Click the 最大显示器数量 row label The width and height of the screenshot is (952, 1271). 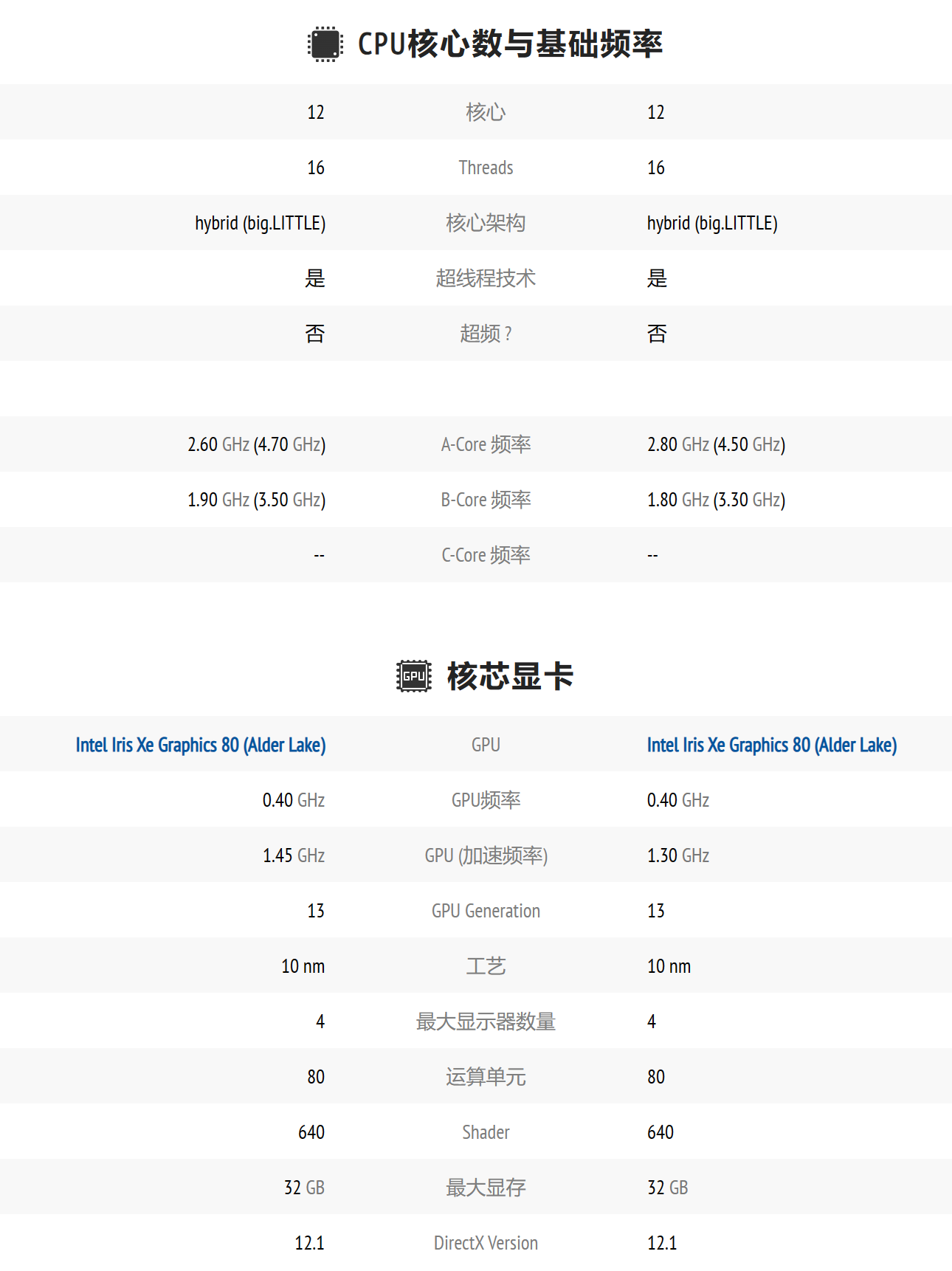click(486, 1022)
